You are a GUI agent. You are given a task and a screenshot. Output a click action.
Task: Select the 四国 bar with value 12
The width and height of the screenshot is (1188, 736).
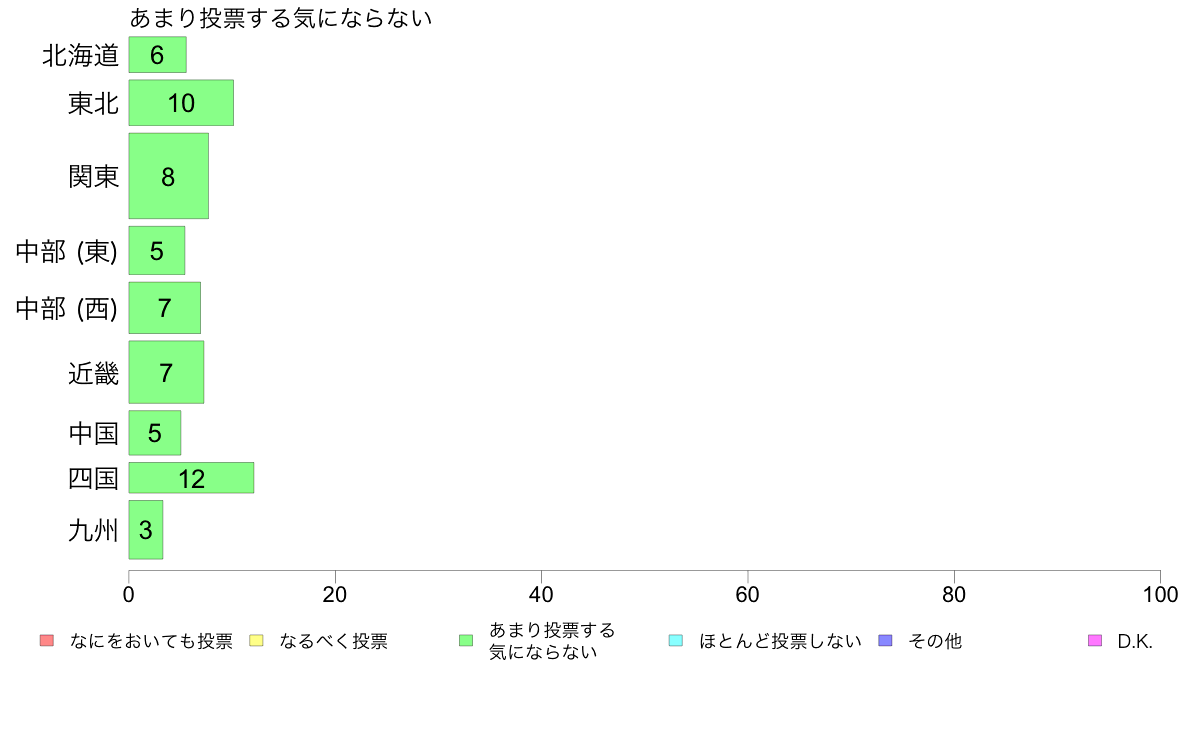tap(191, 478)
